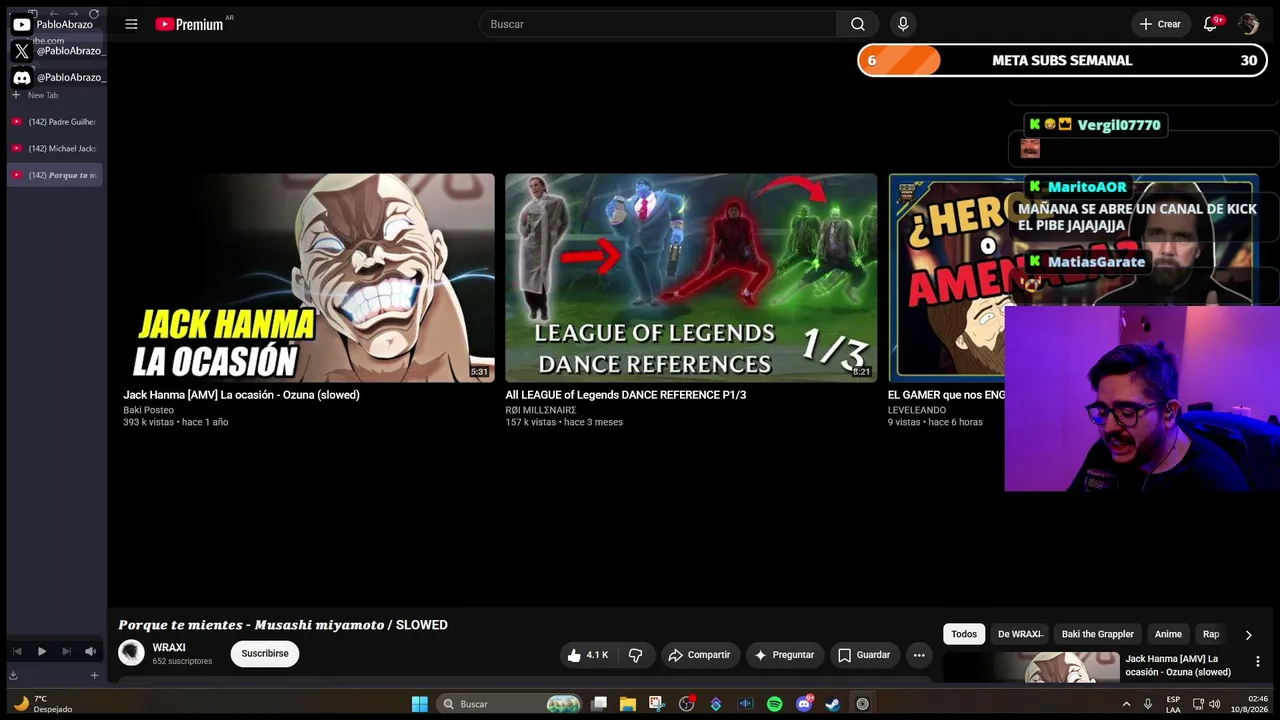Show hidden system tray icons
Viewport: 1280px width, 720px height.
click(1126, 704)
